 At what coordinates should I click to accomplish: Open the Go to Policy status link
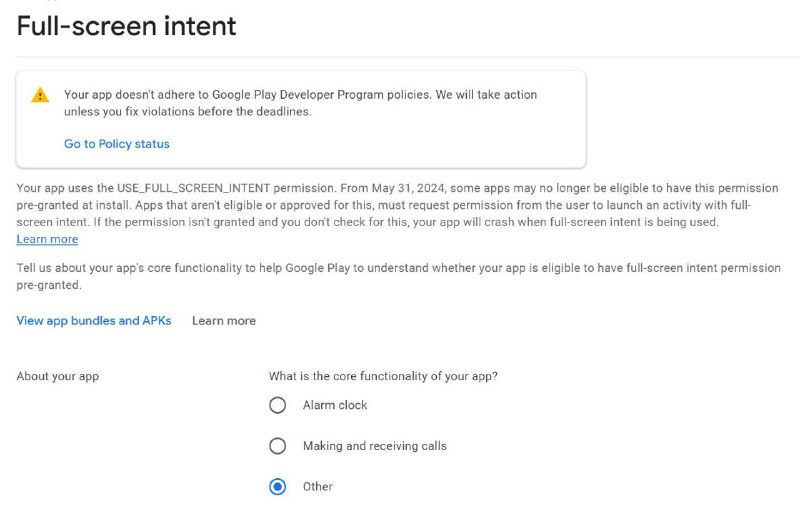pyautogui.click(x=117, y=144)
